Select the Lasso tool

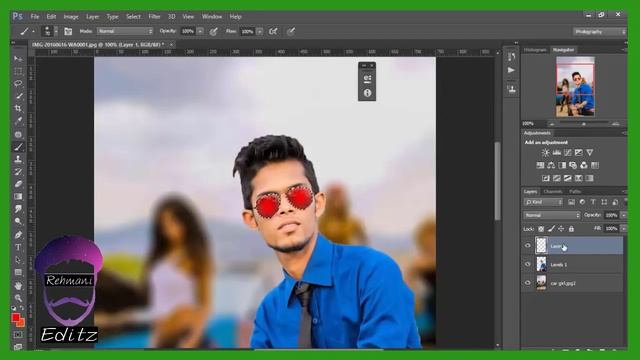18,84
